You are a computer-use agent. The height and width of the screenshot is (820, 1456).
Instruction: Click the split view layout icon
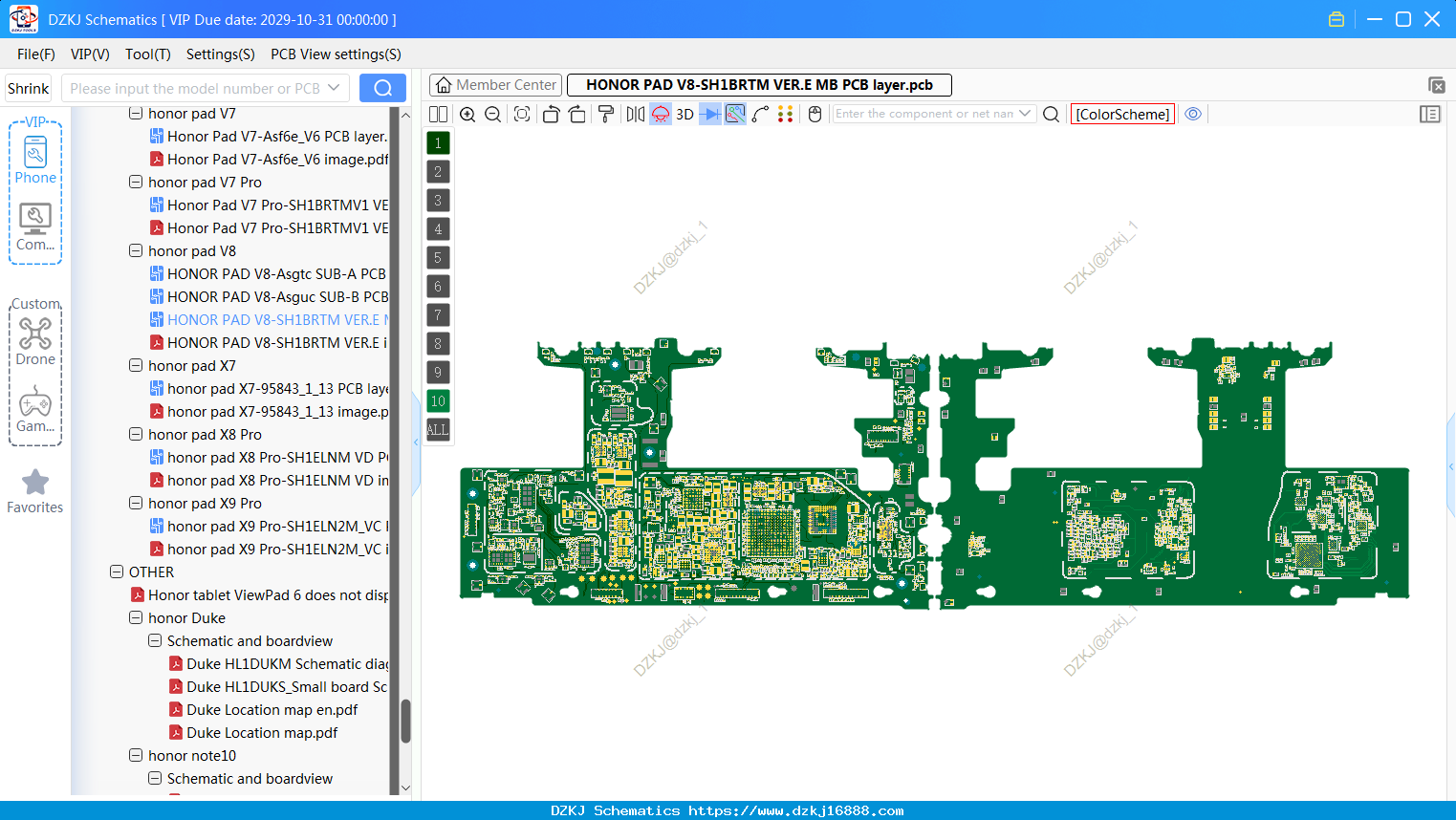438,114
